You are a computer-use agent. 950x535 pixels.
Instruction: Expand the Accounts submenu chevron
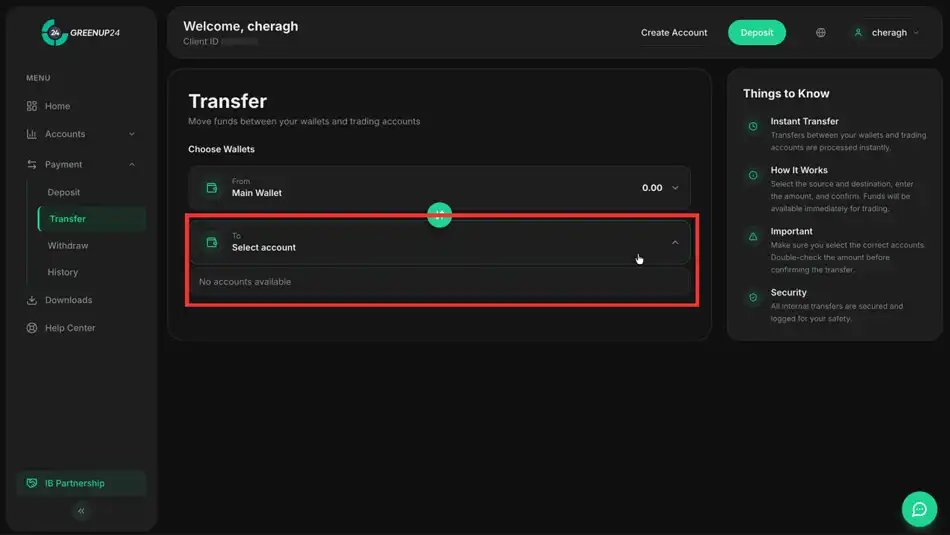click(131, 134)
